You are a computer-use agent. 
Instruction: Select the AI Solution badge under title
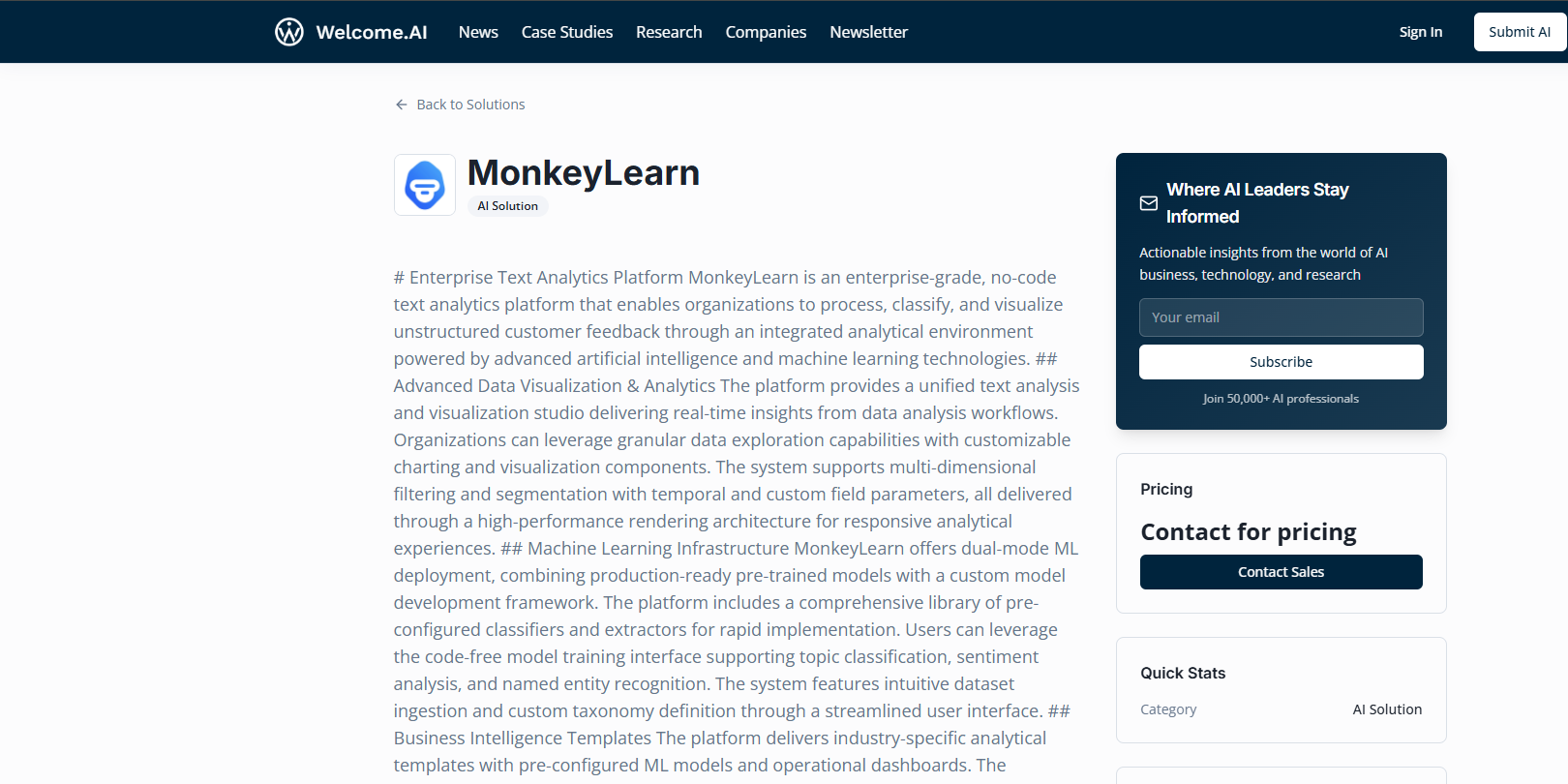point(507,206)
